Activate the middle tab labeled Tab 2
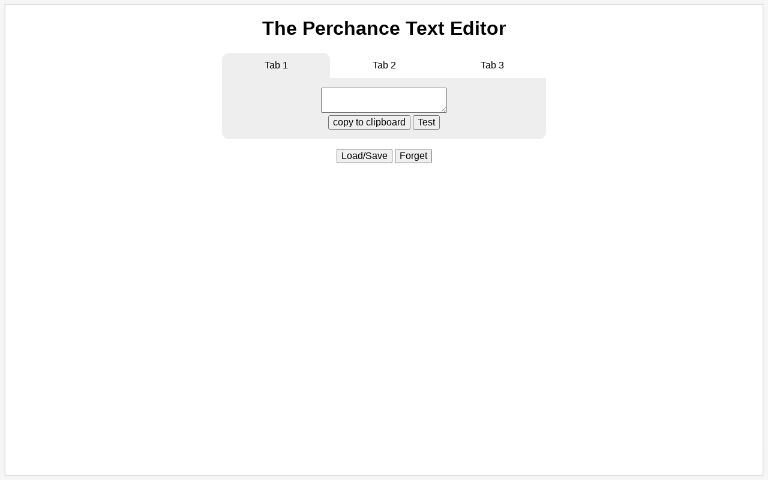This screenshot has height=480, width=768. tap(384, 65)
